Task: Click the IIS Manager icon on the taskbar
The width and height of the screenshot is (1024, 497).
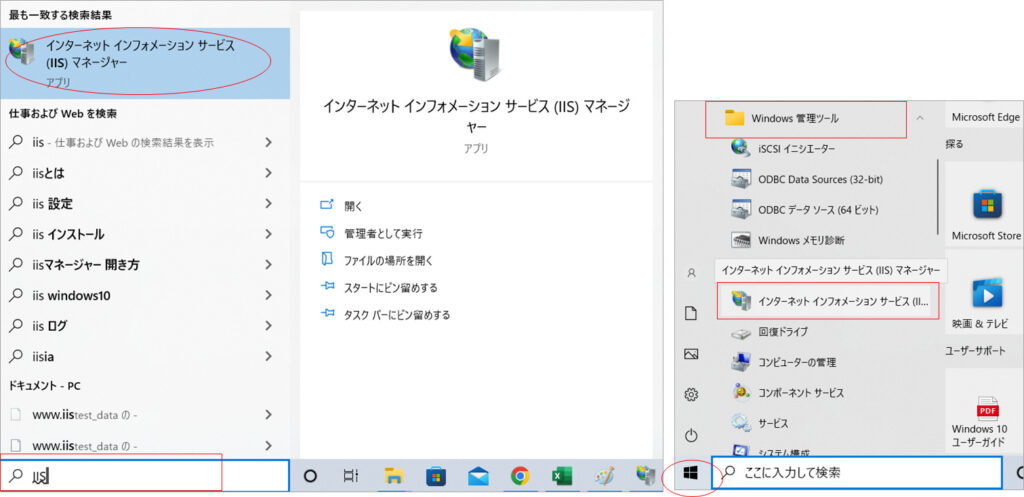Action: [x=646, y=476]
